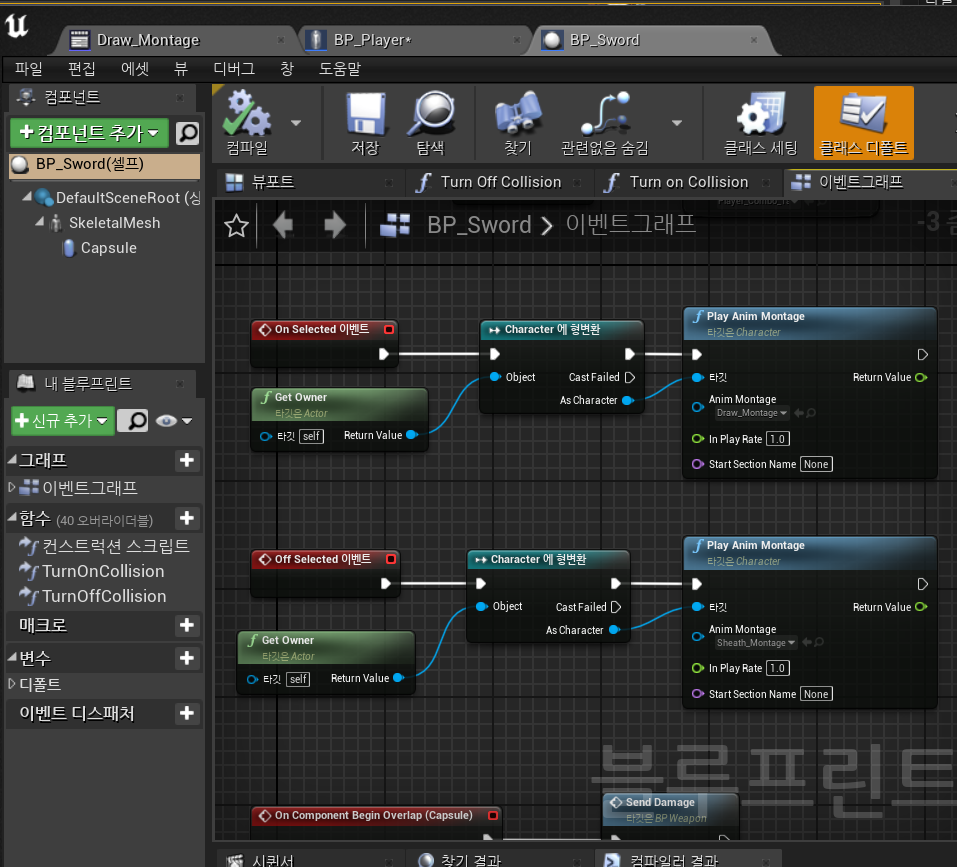Viewport: 957px width, 867px height.
Task: Select the 이벤트그래프 graph tab
Action: [861, 182]
